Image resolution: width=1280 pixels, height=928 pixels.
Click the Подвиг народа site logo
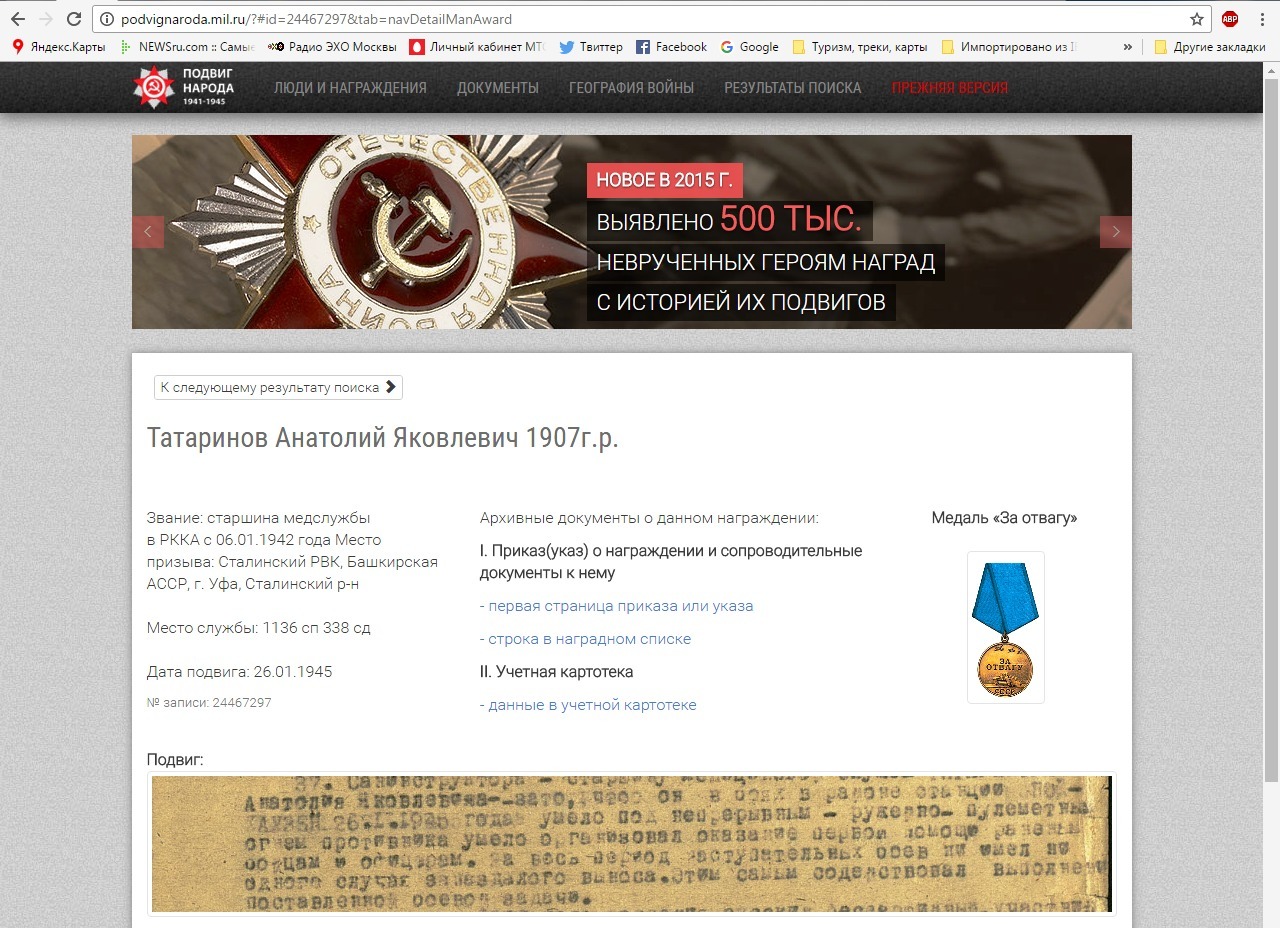pos(184,87)
